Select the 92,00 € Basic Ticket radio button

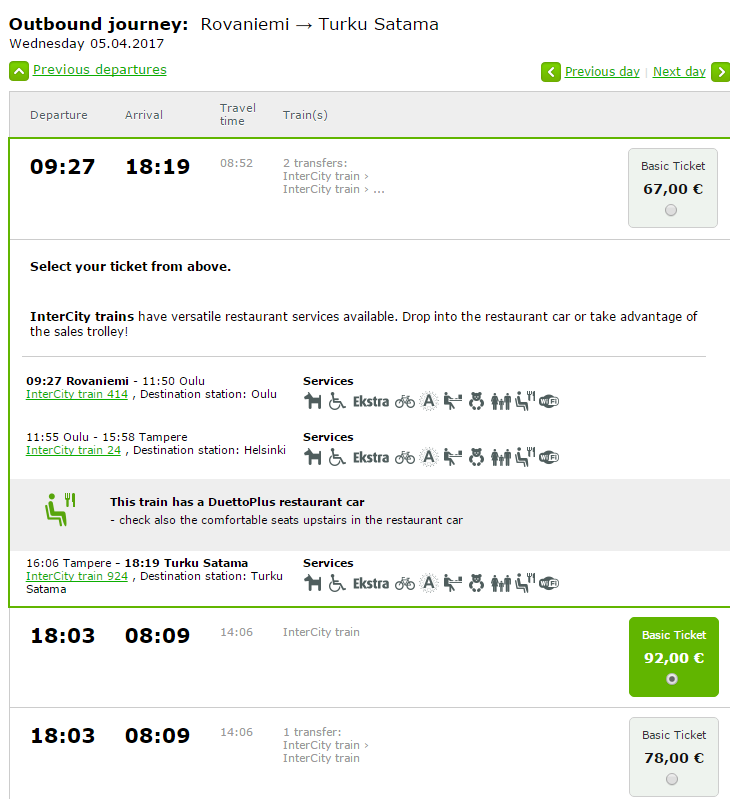coord(672,679)
